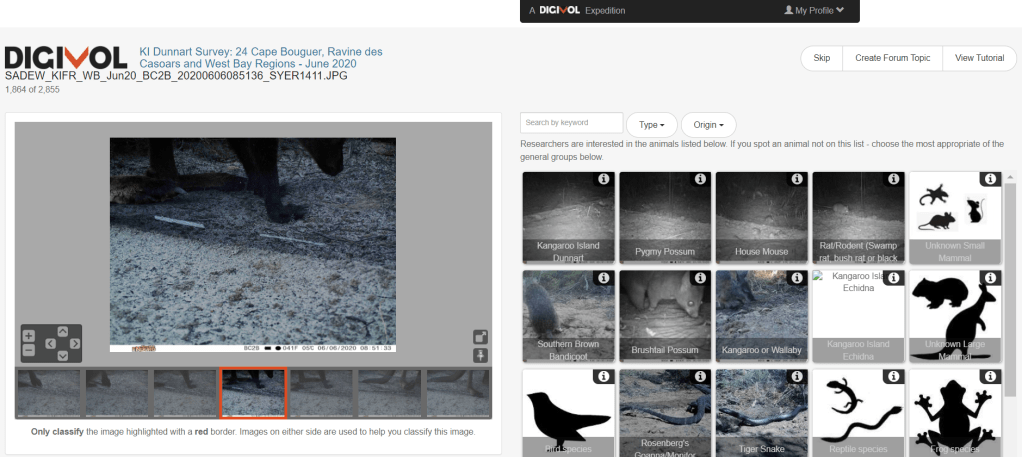Pan the image right with arrow control
The image size is (1022, 457).
[x=75, y=344]
